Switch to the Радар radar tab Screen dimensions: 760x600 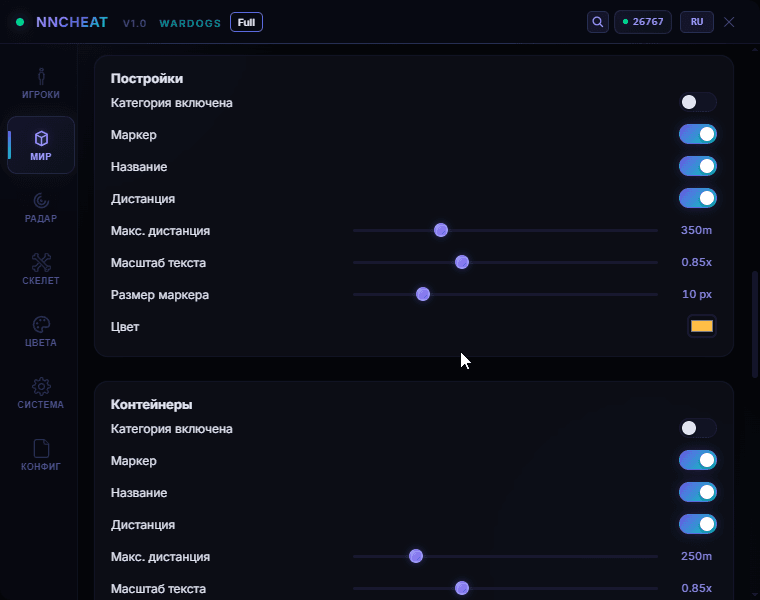click(41, 207)
